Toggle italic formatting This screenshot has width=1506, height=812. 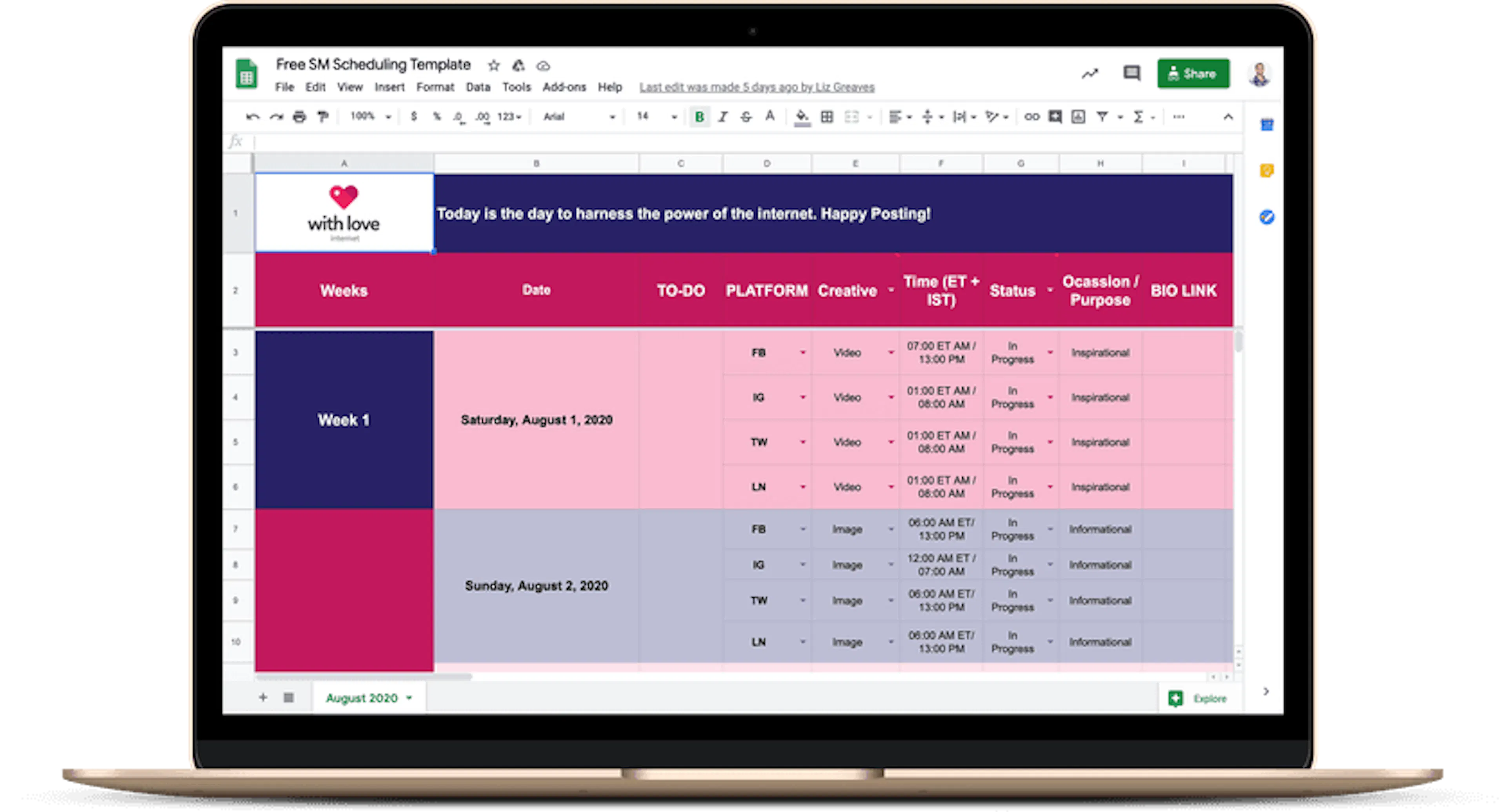click(x=723, y=116)
